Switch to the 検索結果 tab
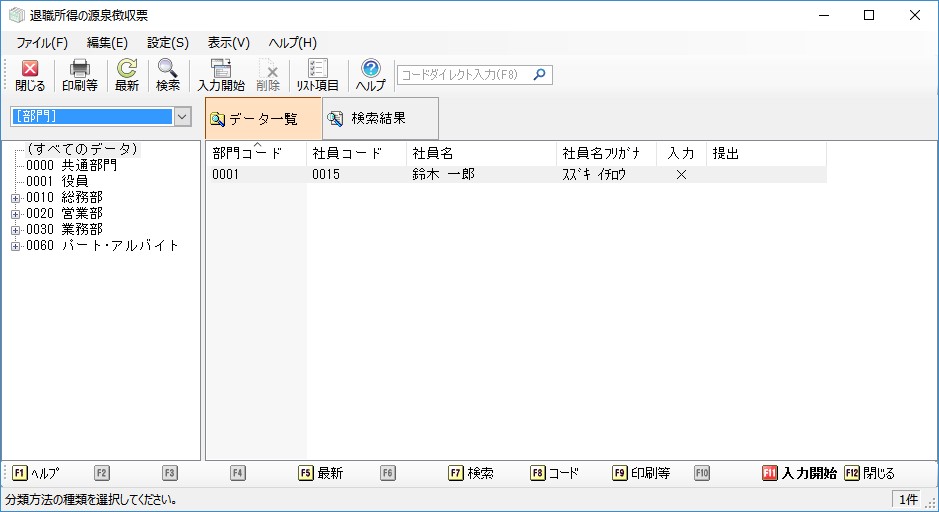 [379, 118]
